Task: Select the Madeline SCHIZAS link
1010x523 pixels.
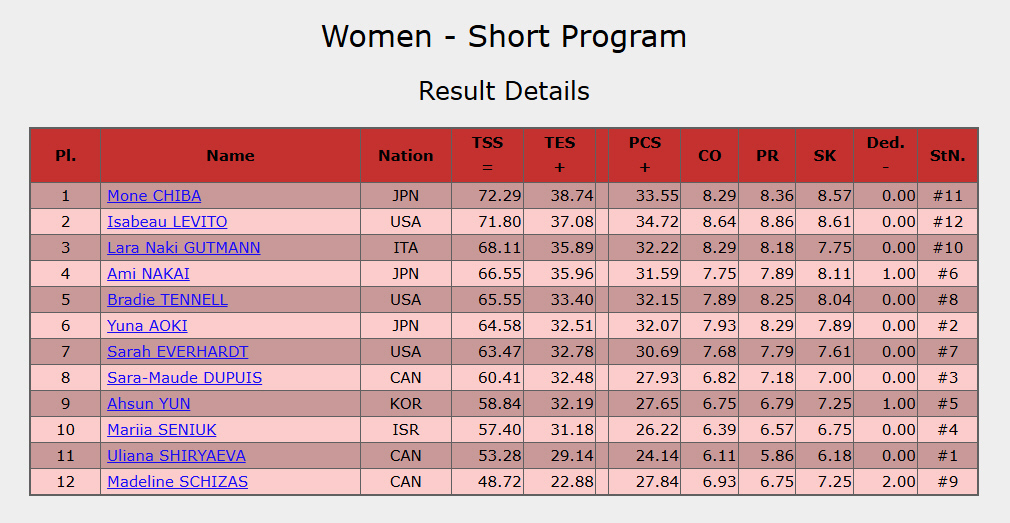Action: 177,482
